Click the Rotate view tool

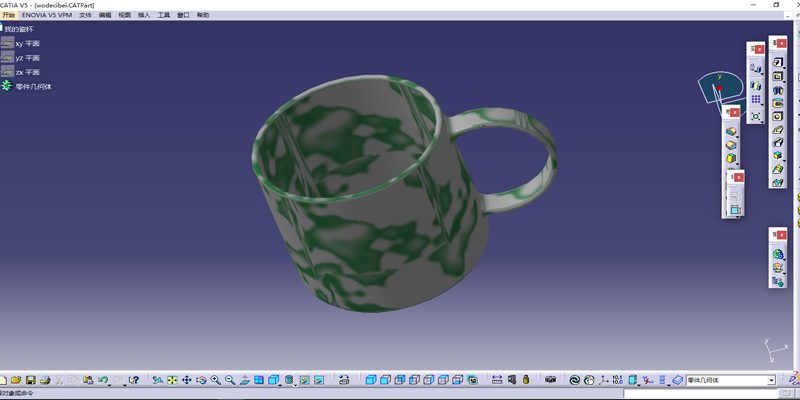[201, 380]
